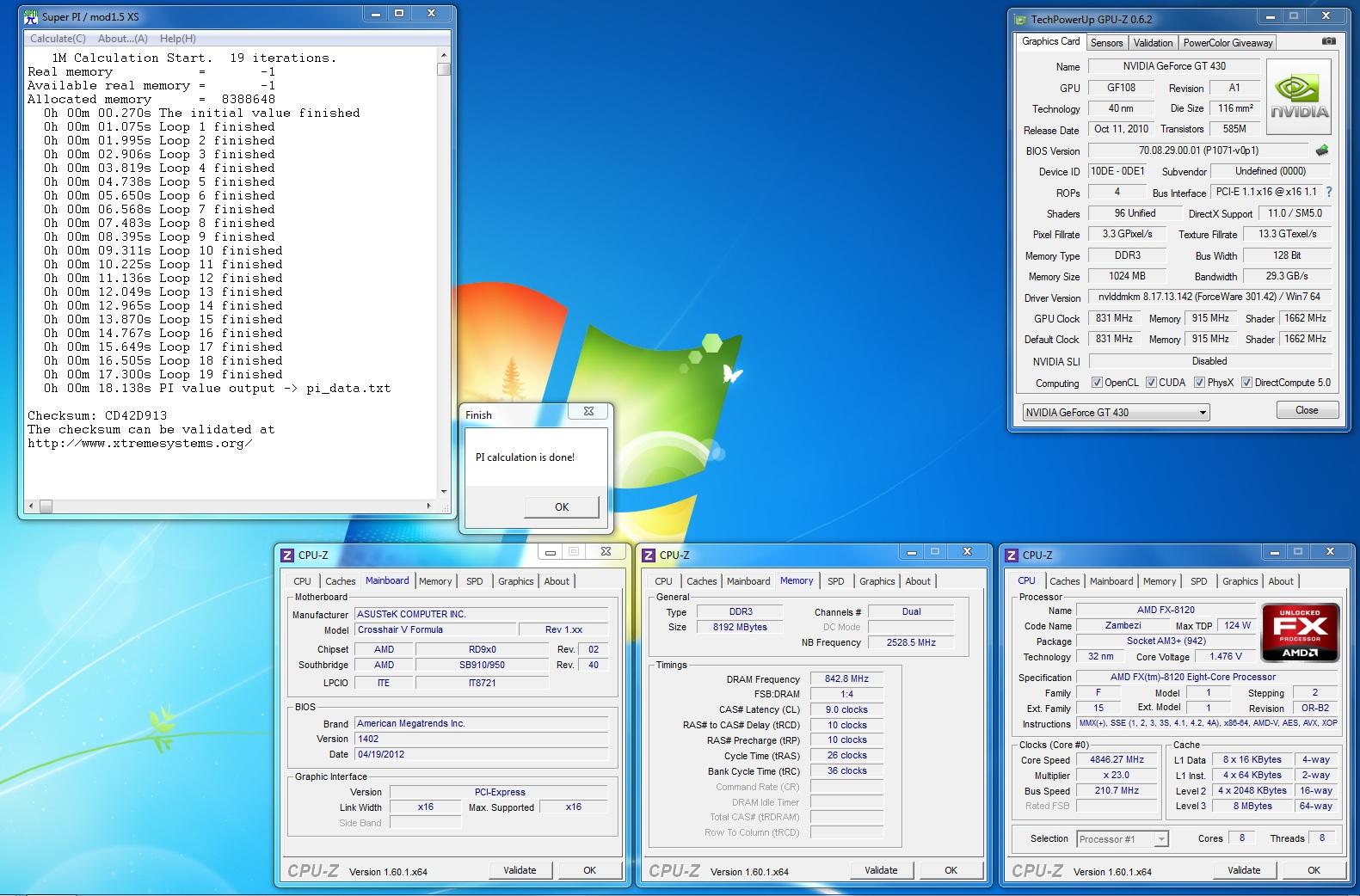The image size is (1360, 896).
Task: Click the AMD FX processor logo
Action: [1300, 632]
